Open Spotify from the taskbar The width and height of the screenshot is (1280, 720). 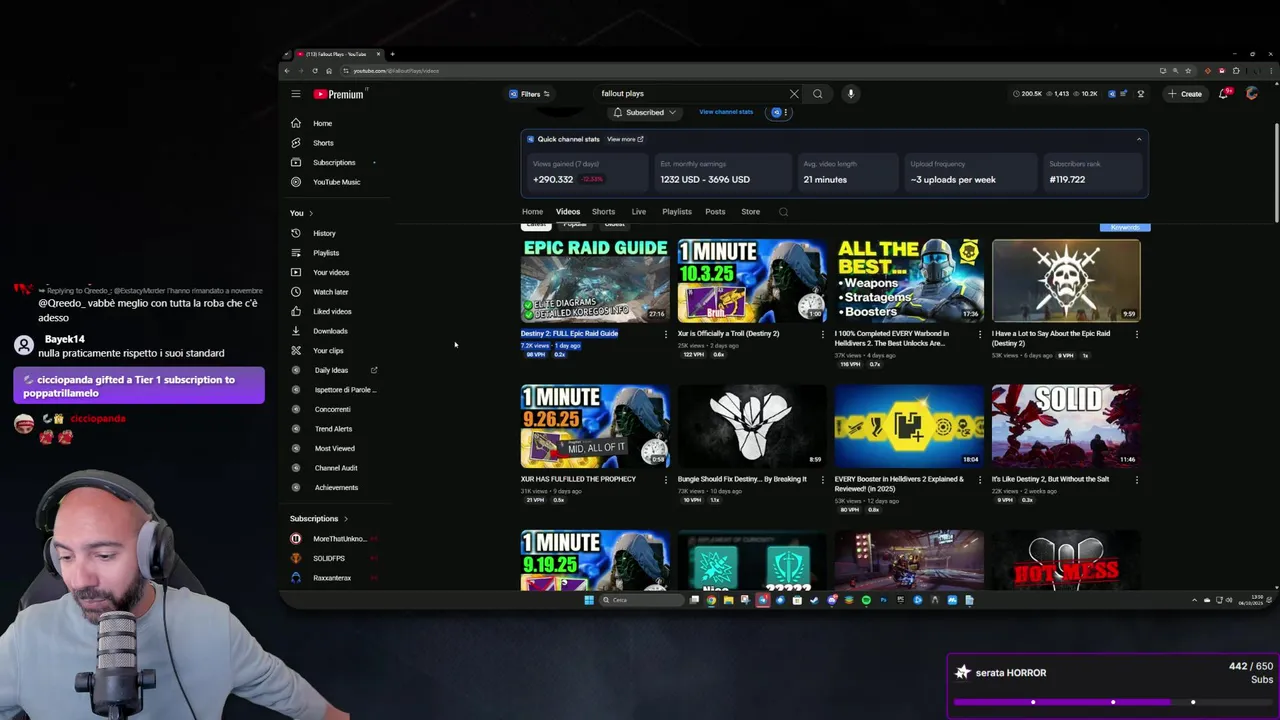click(866, 600)
